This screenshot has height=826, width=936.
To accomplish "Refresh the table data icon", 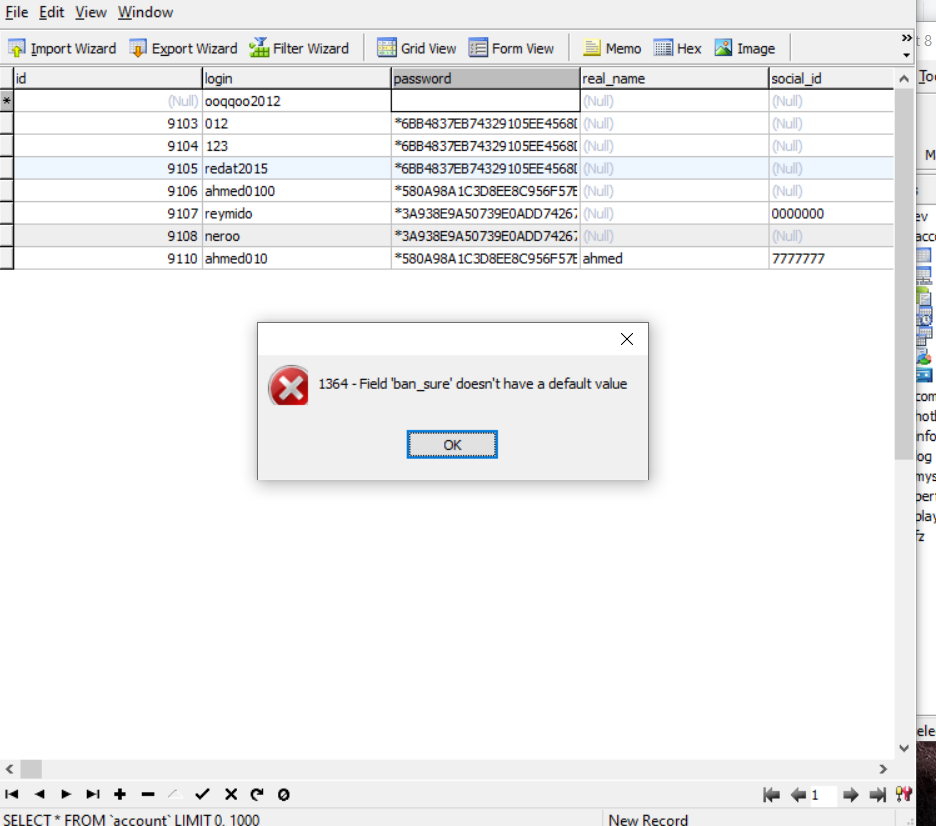I will [257, 794].
